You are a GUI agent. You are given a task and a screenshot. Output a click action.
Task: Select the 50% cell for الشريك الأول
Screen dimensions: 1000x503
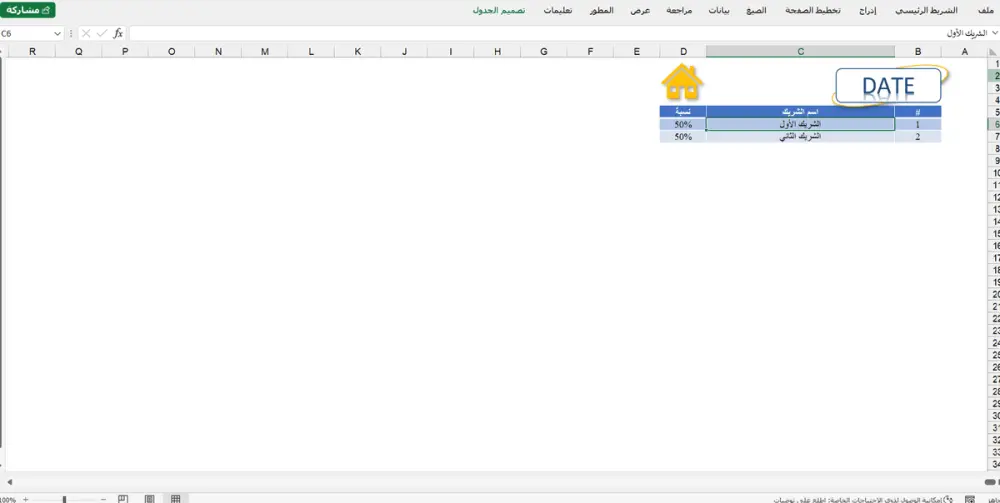tap(683, 124)
